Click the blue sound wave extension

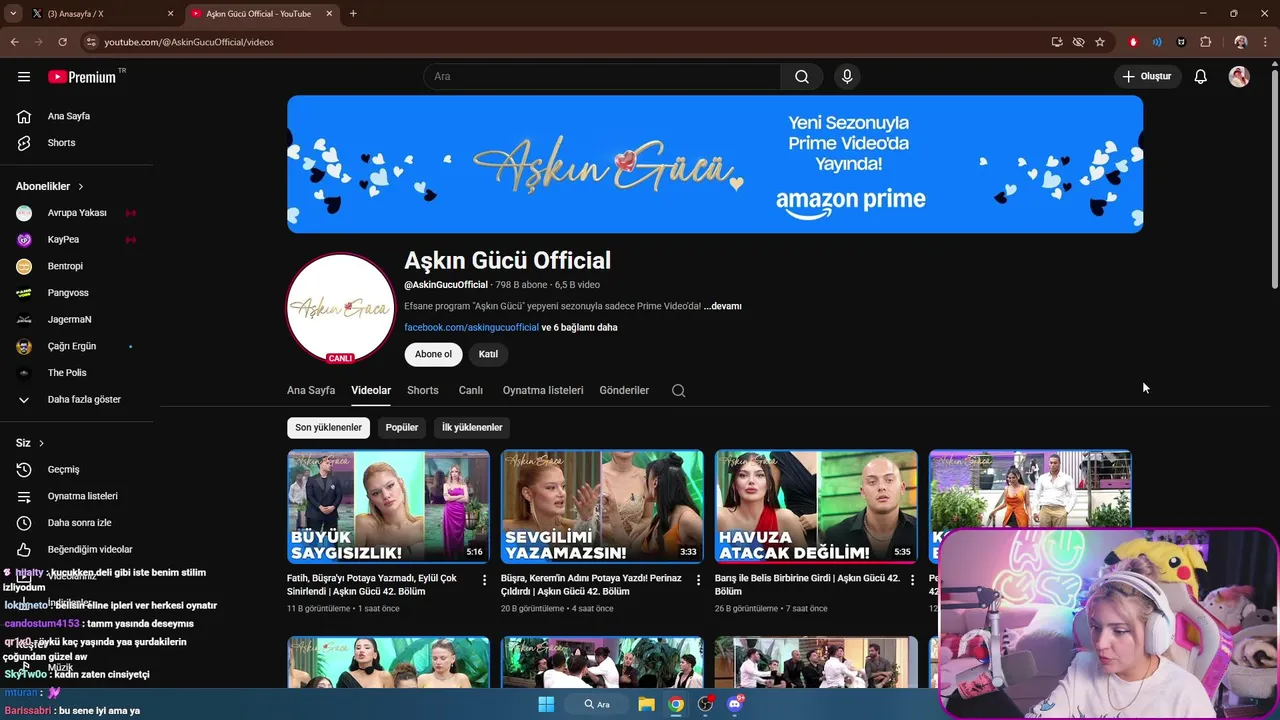(1157, 42)
